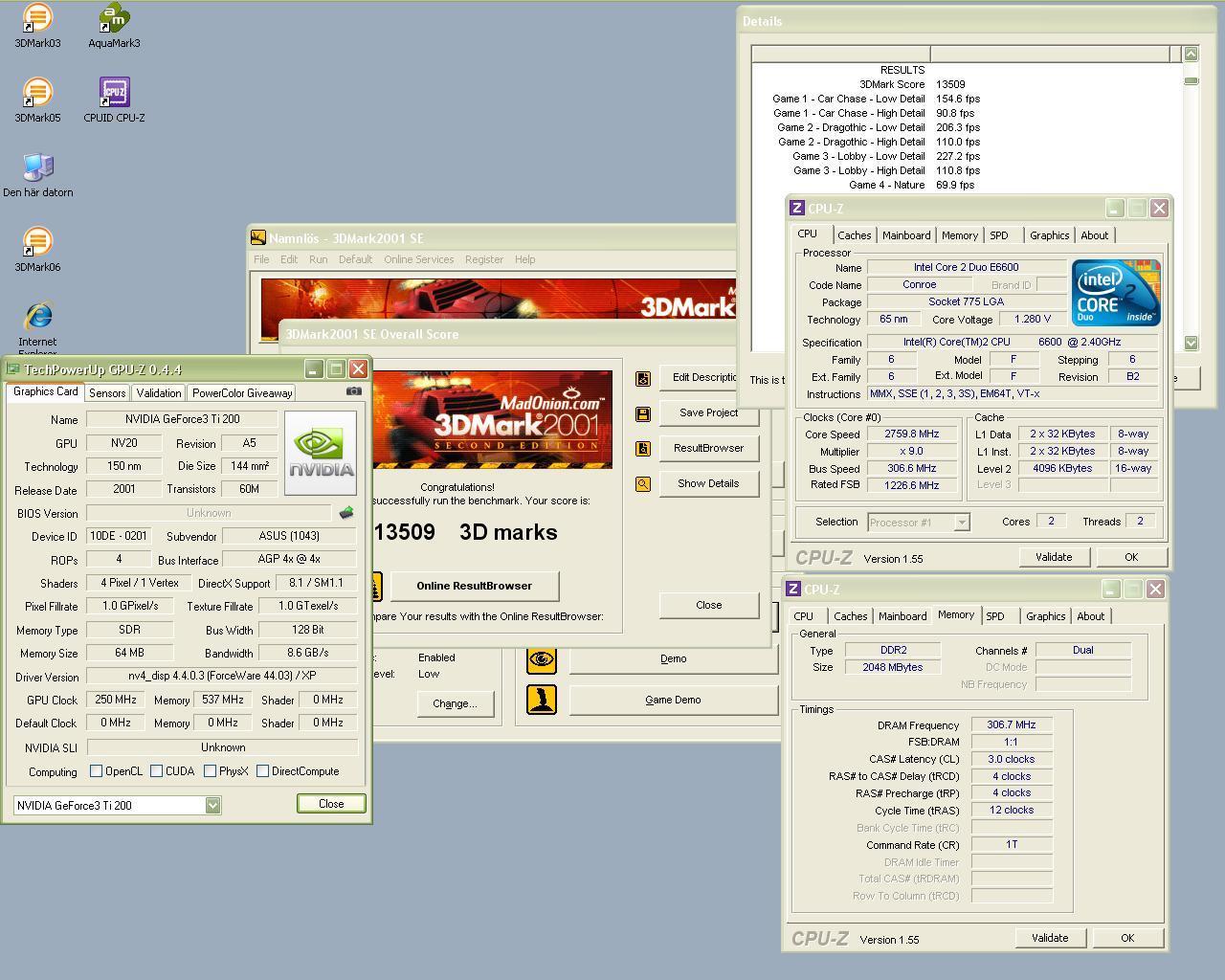
Task: Open the File menu in 3DMark2001
Action: coord(261,259)
